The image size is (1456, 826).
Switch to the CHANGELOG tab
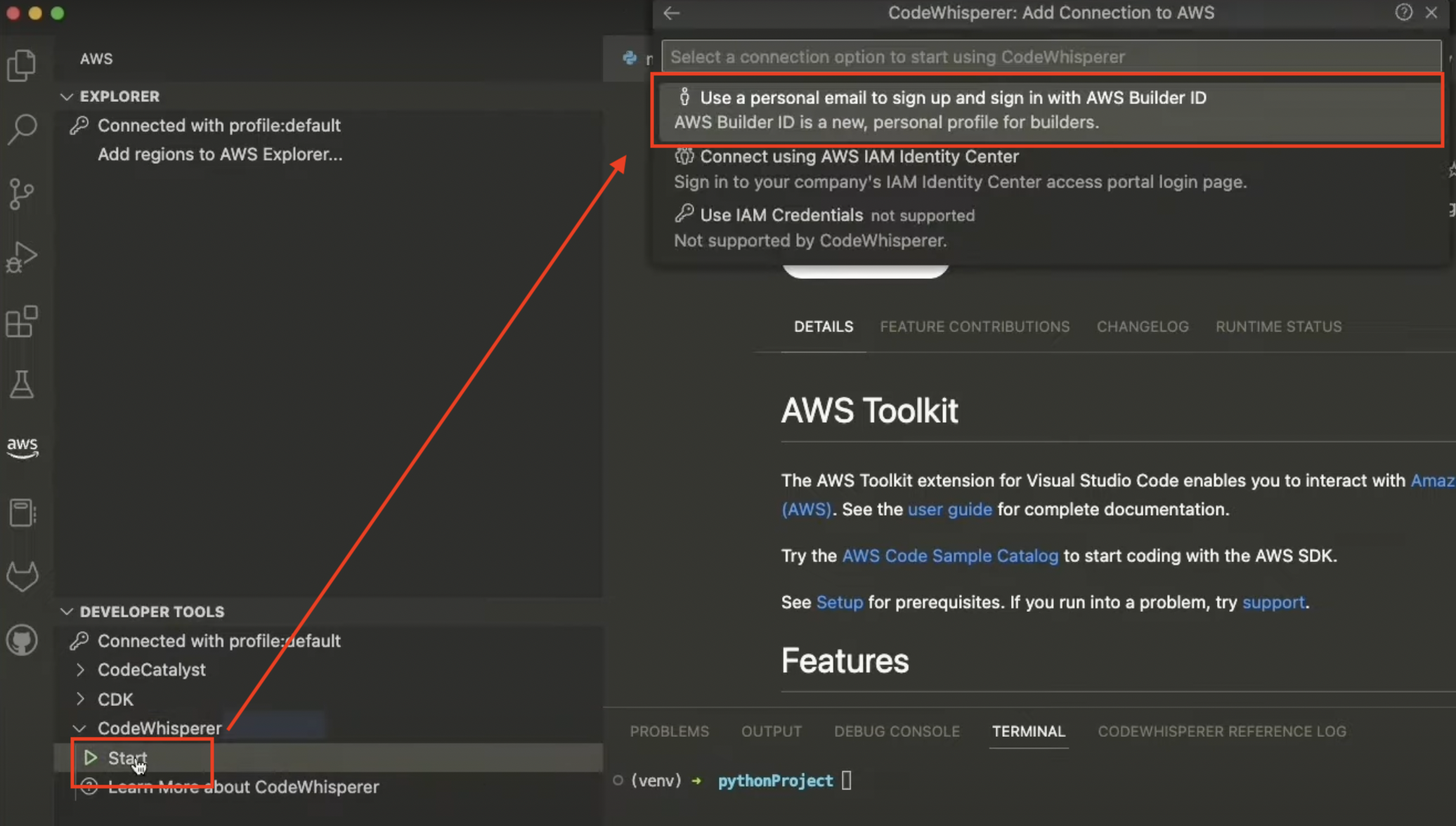pyautogui.click(x=1142, y=326)
